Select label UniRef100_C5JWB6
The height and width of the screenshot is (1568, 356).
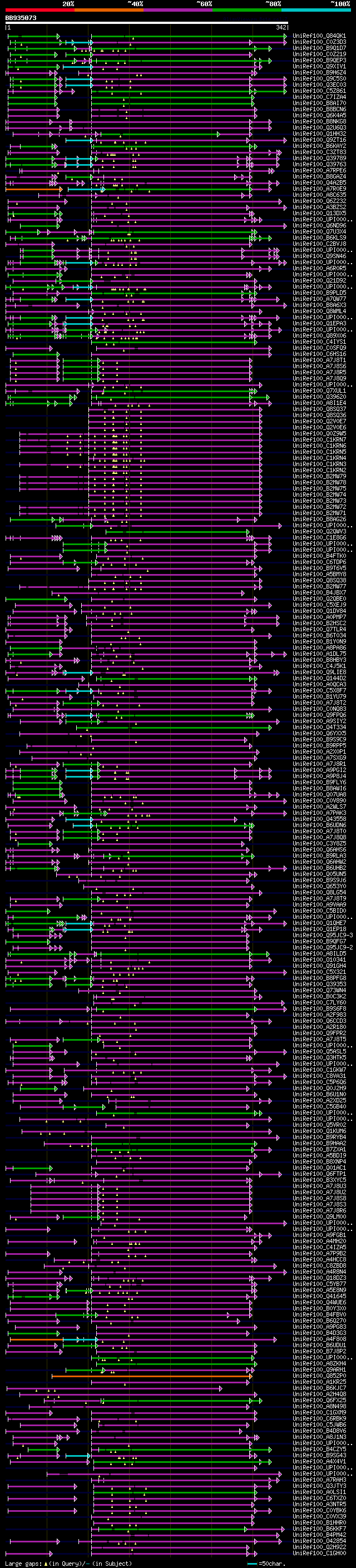coord(319,1425)
